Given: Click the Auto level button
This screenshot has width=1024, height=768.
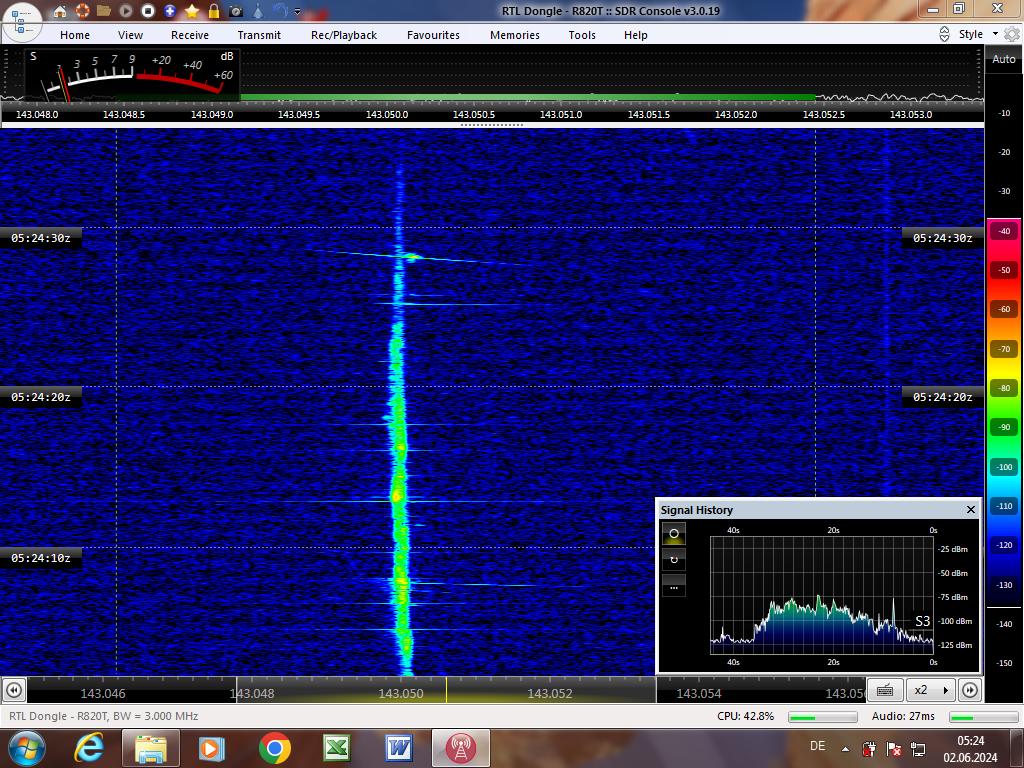Looking at the screenshot, I should coord(1004,59).
